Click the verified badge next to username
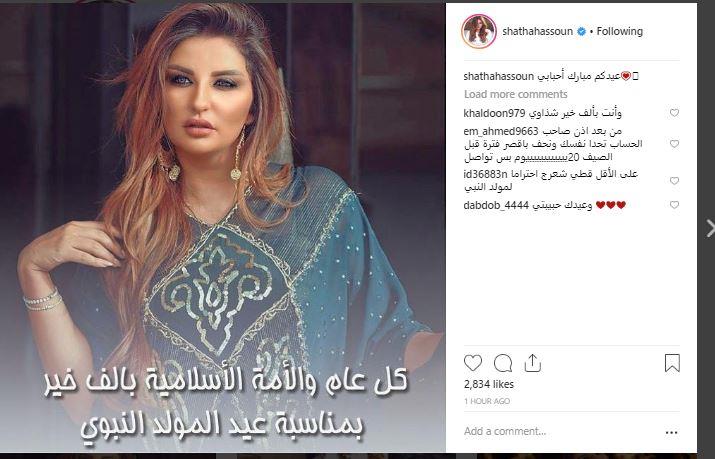 [x=581, y=31]
